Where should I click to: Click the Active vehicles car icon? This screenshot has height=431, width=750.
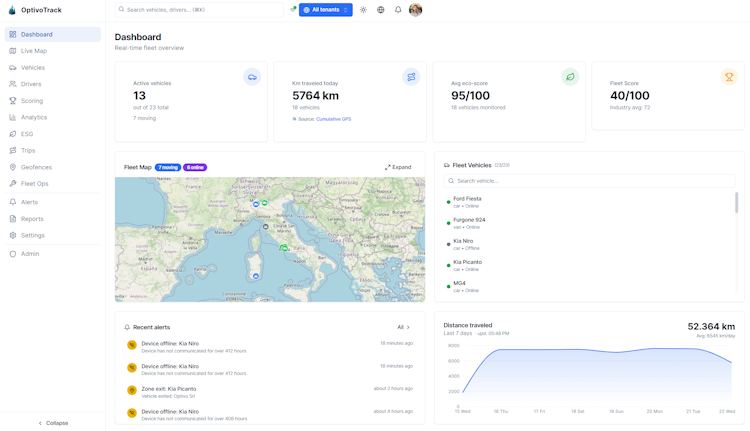(x=252, y=77)
